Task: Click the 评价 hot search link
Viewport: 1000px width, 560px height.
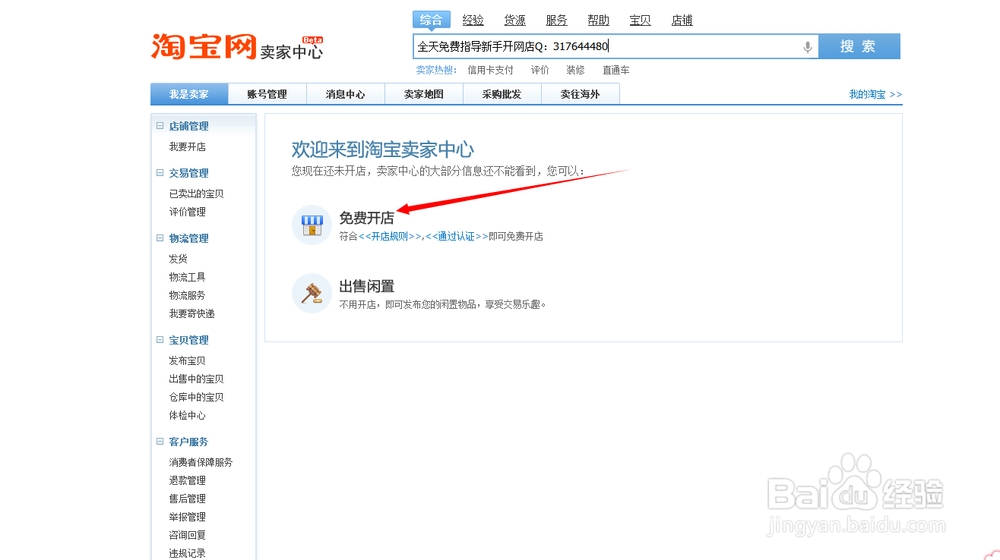Action: click(540, 70)
